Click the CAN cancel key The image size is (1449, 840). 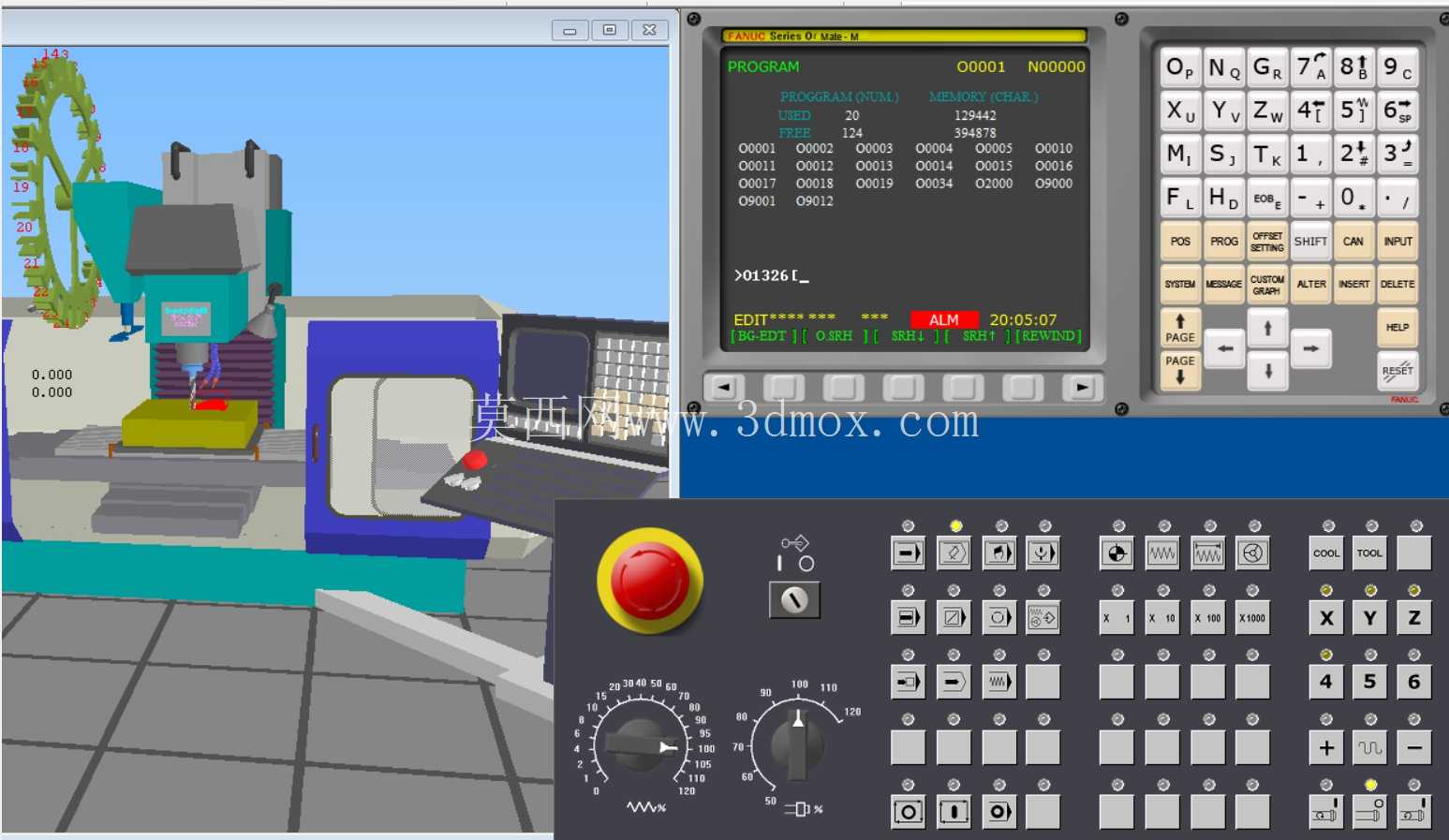click(x=1354, y=241)
